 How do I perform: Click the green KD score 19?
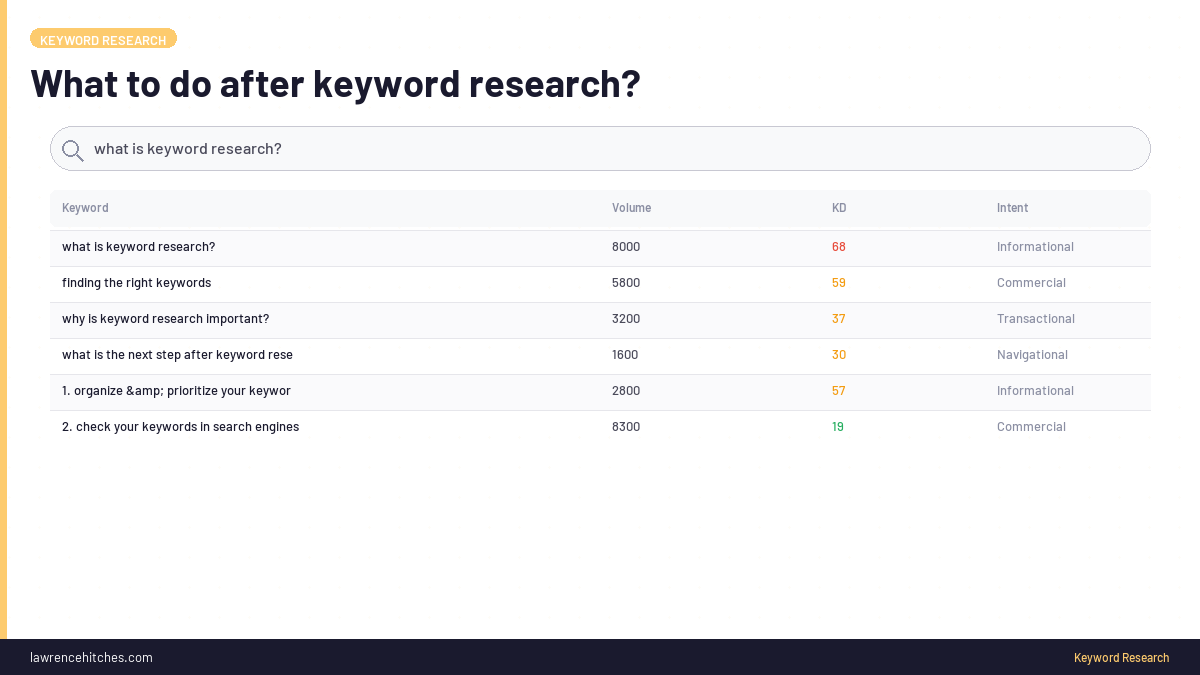pyautogui.click(x=838, y=426)
